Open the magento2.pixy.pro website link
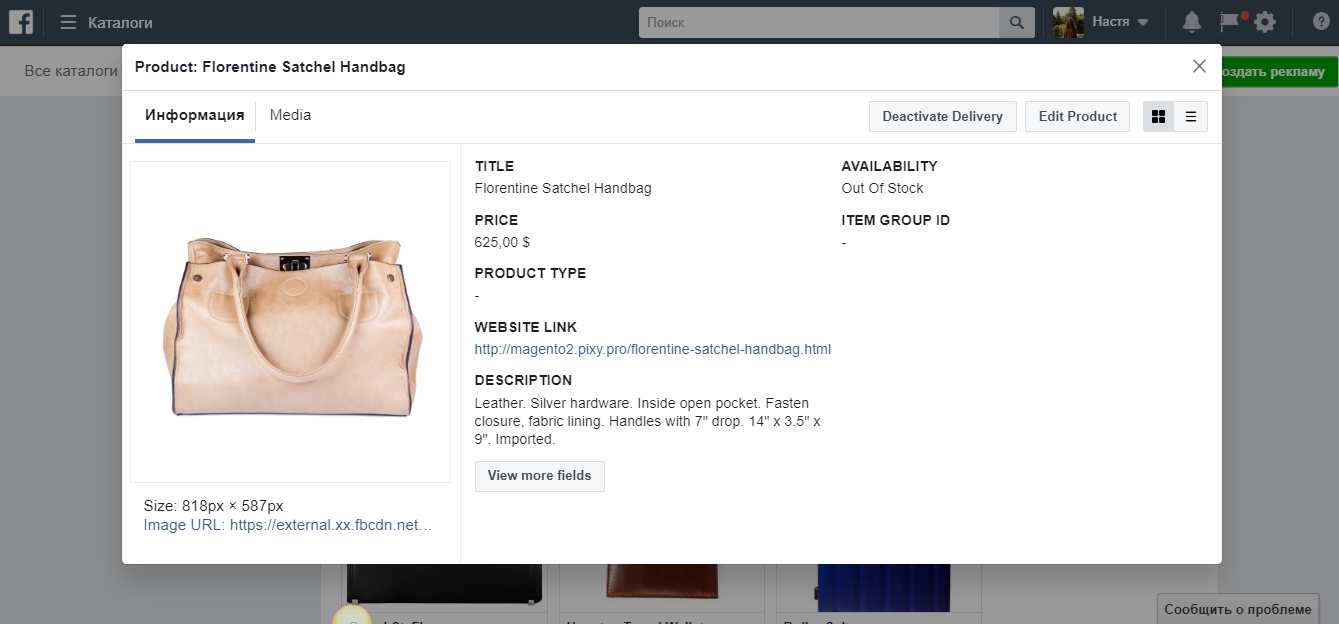This screenshot has width=1339, height=624. click(652, 349)
